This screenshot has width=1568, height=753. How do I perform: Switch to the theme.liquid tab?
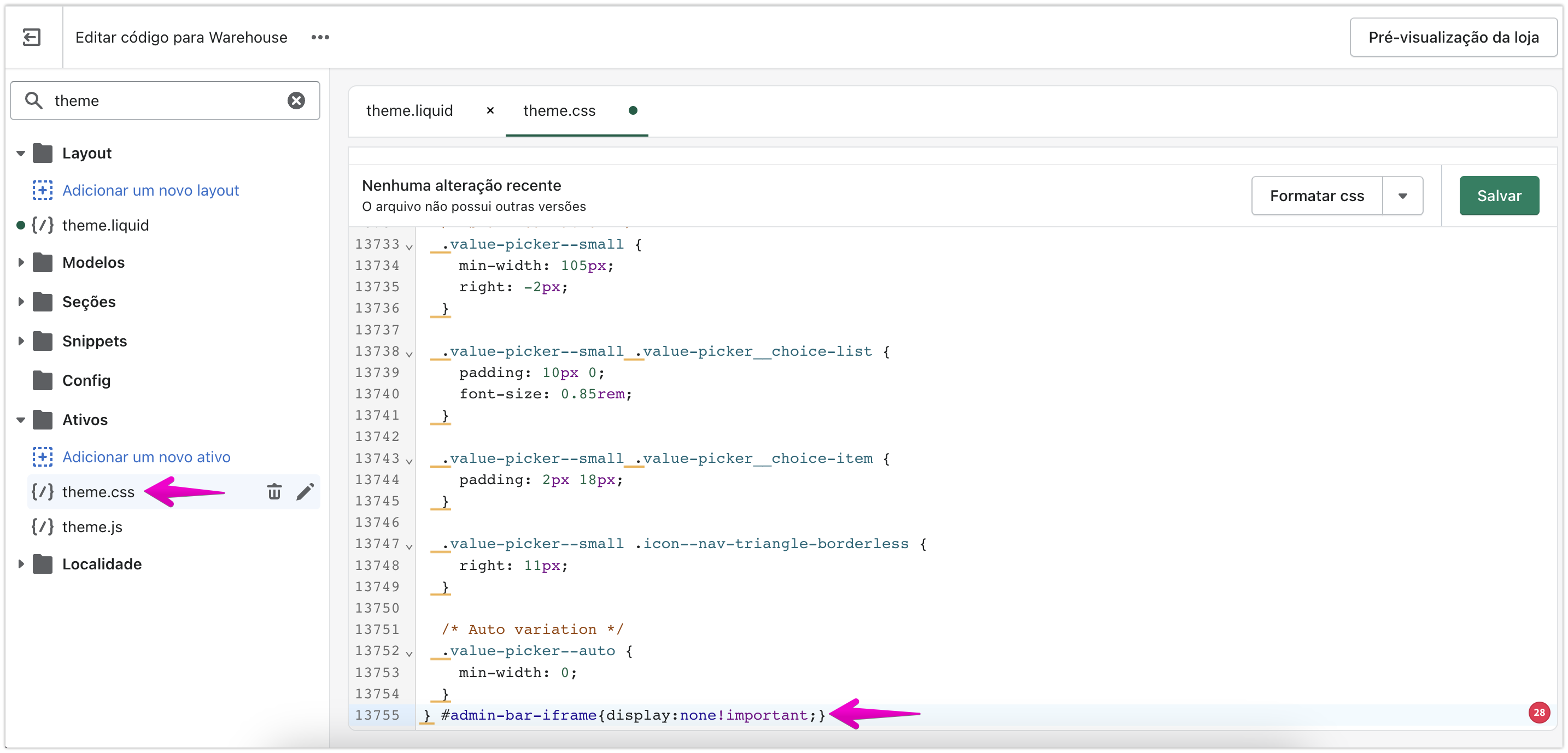(x=409, y=111)
